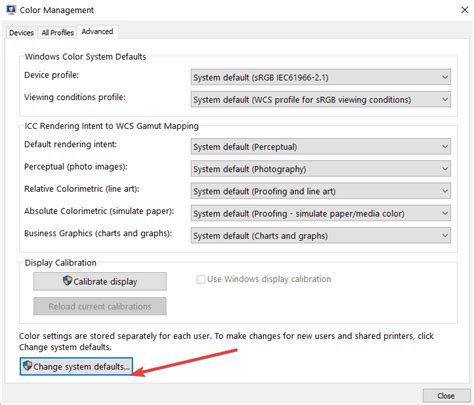Open the Default rendering intent dropdown
Screen dimensions: 474x405
pos(321,146)
